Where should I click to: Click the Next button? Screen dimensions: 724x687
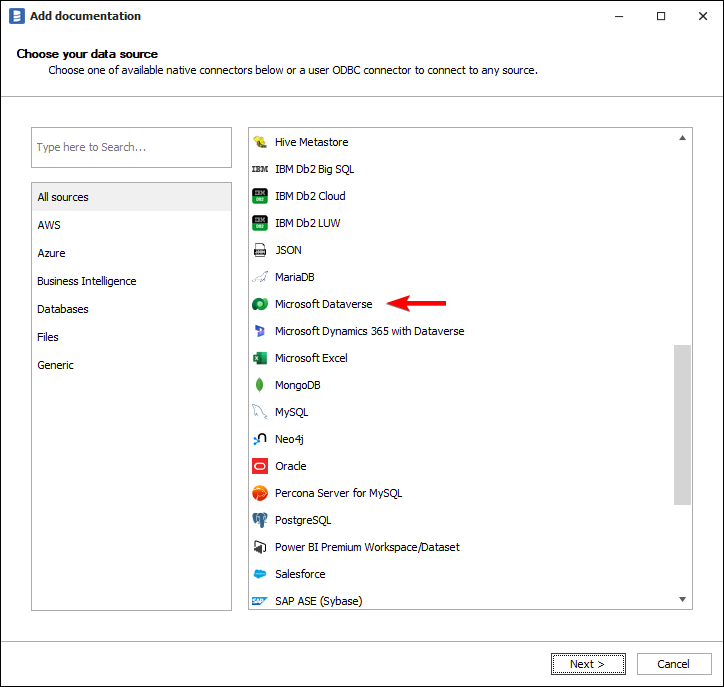588,664
